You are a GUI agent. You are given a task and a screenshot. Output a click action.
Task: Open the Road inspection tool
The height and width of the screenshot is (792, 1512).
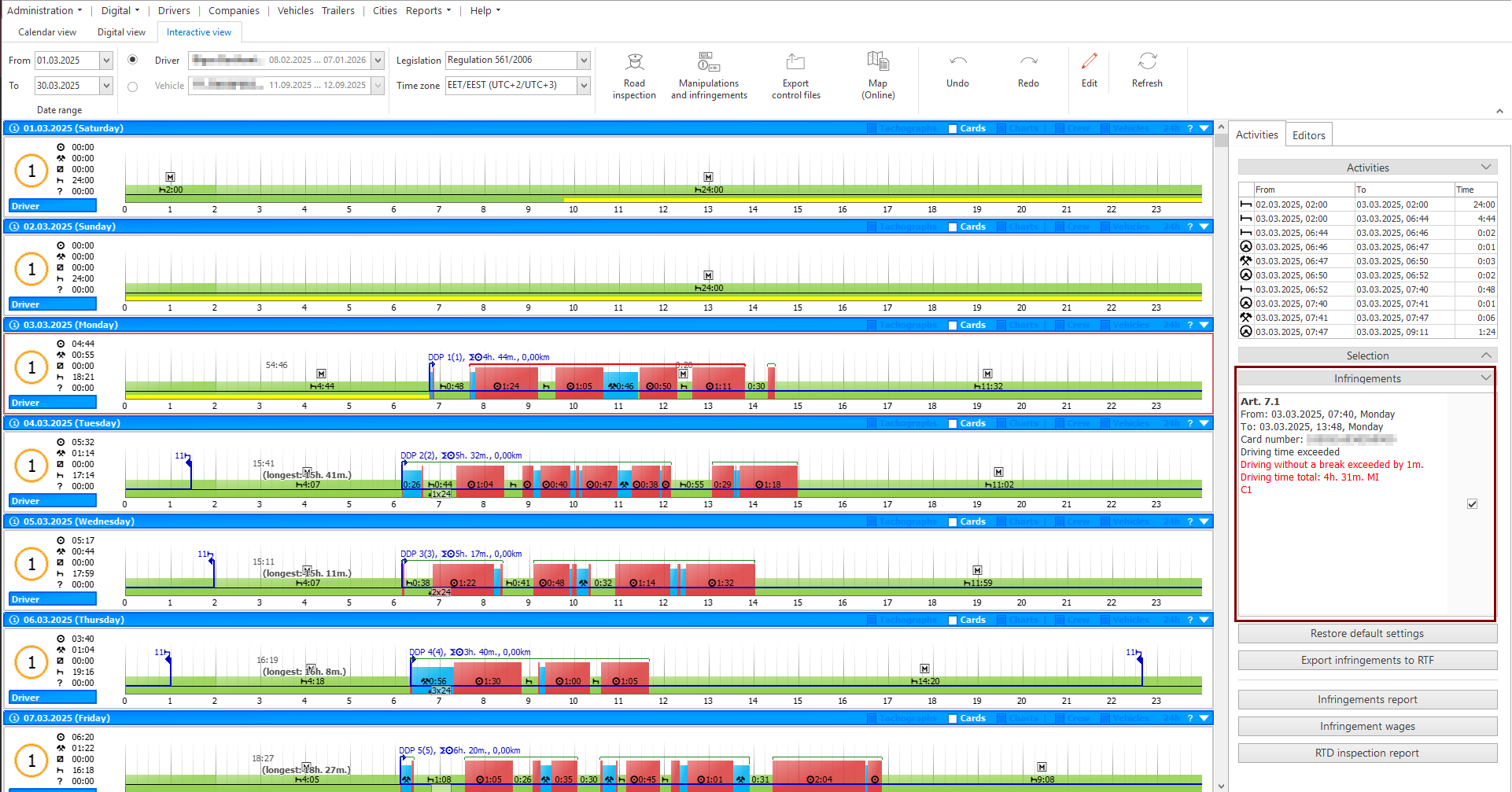click(x=634, y=76)
